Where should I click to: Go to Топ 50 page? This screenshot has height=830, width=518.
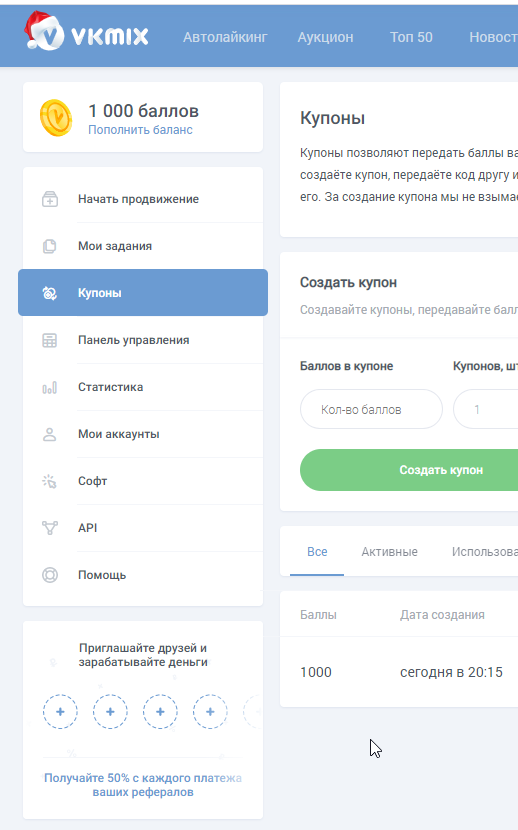click(x=411, y=37)
